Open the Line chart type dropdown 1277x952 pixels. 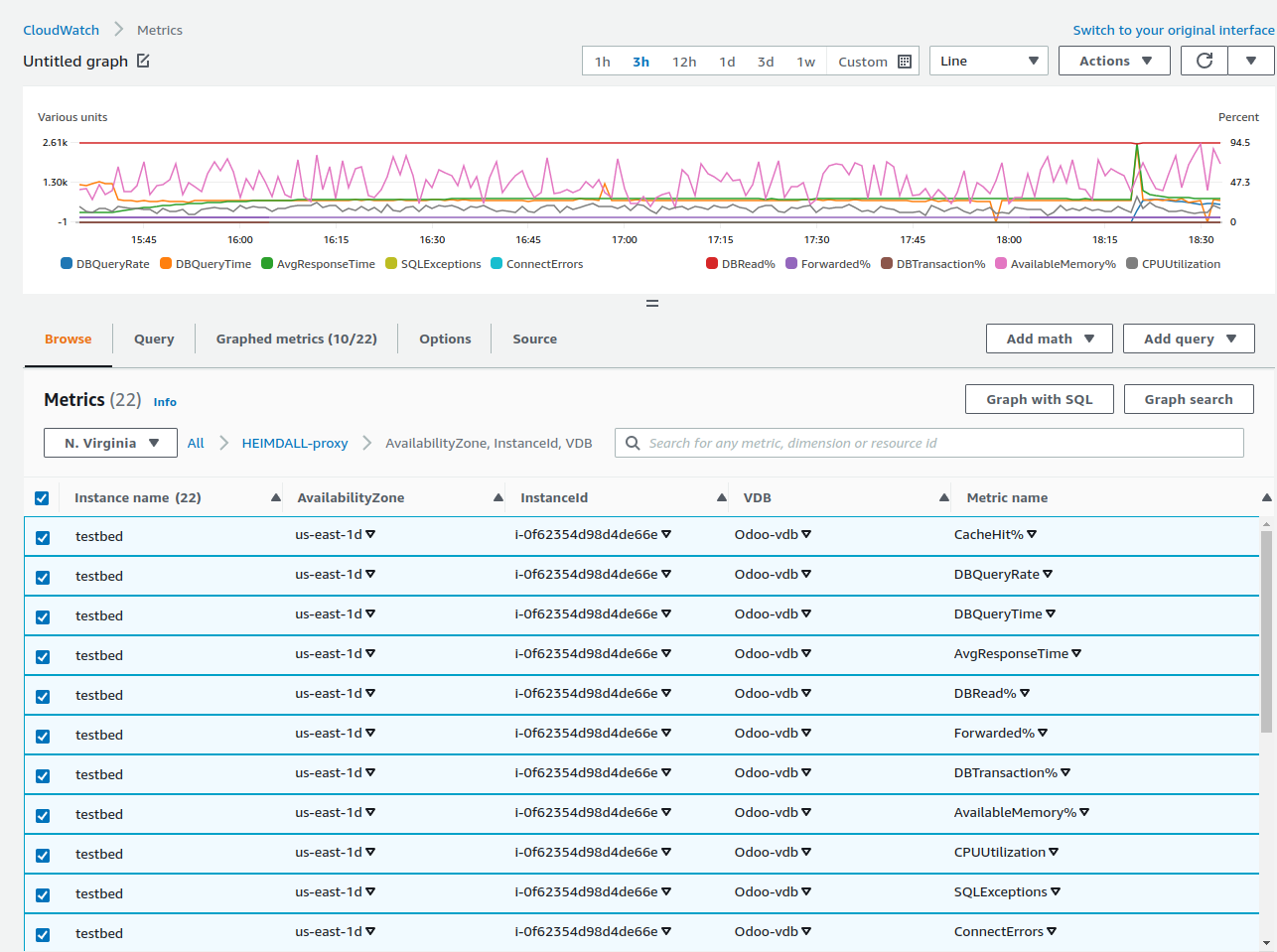point(988,60)
